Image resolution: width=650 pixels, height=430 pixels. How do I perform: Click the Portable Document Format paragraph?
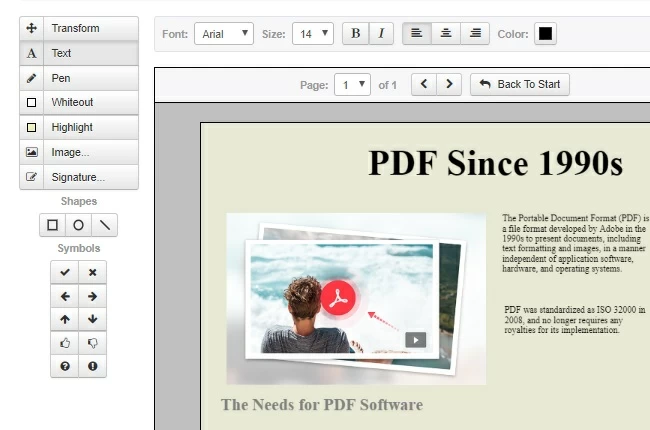(x=575, y=243)
